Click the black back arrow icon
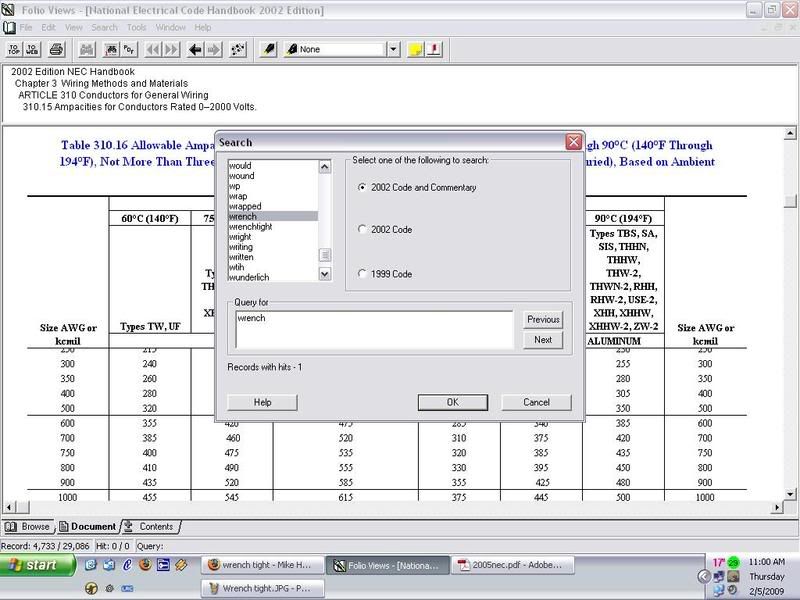 (x=195, y=49)
